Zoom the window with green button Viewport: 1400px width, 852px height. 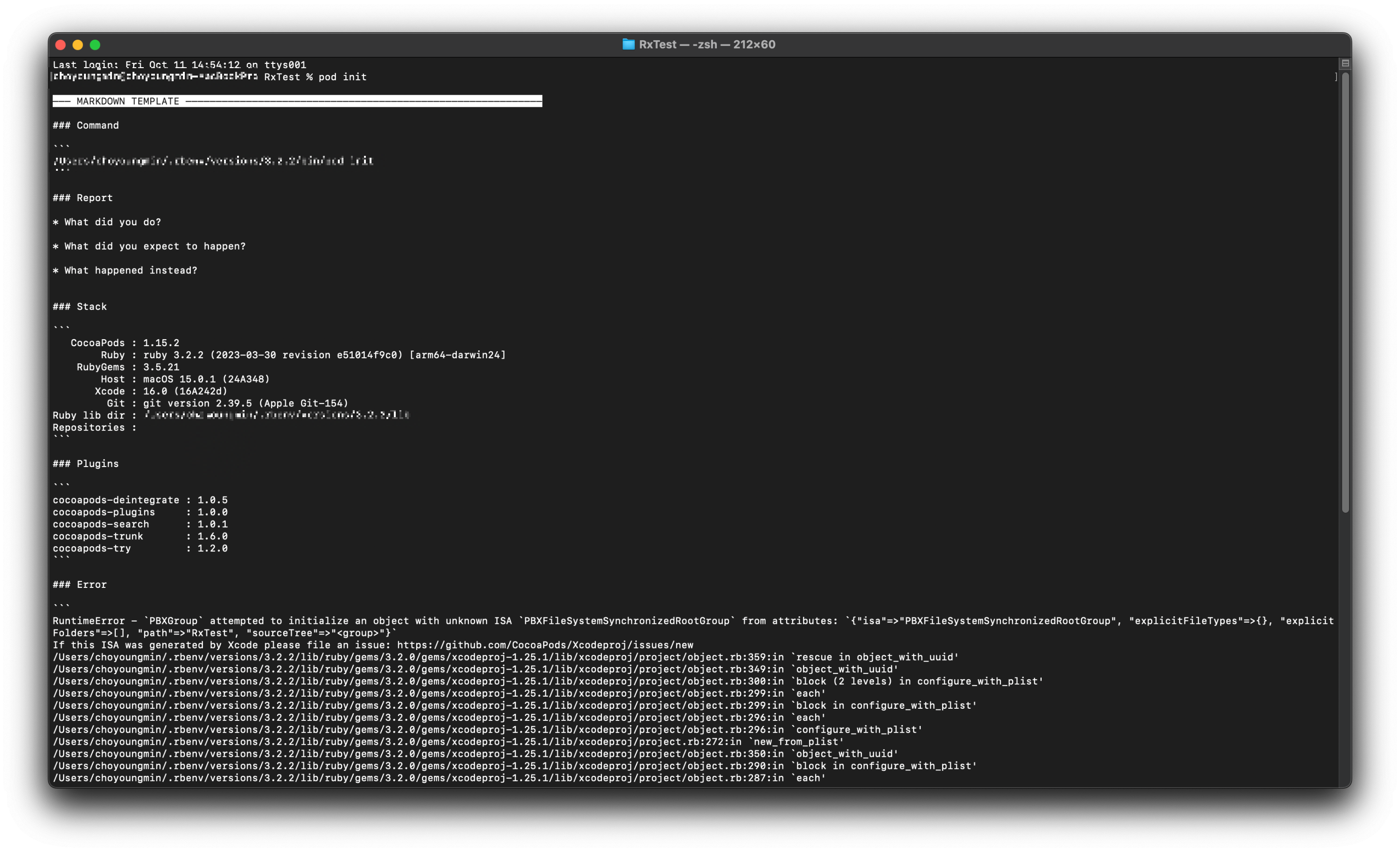pyautogui.click(x=95, y=45)
